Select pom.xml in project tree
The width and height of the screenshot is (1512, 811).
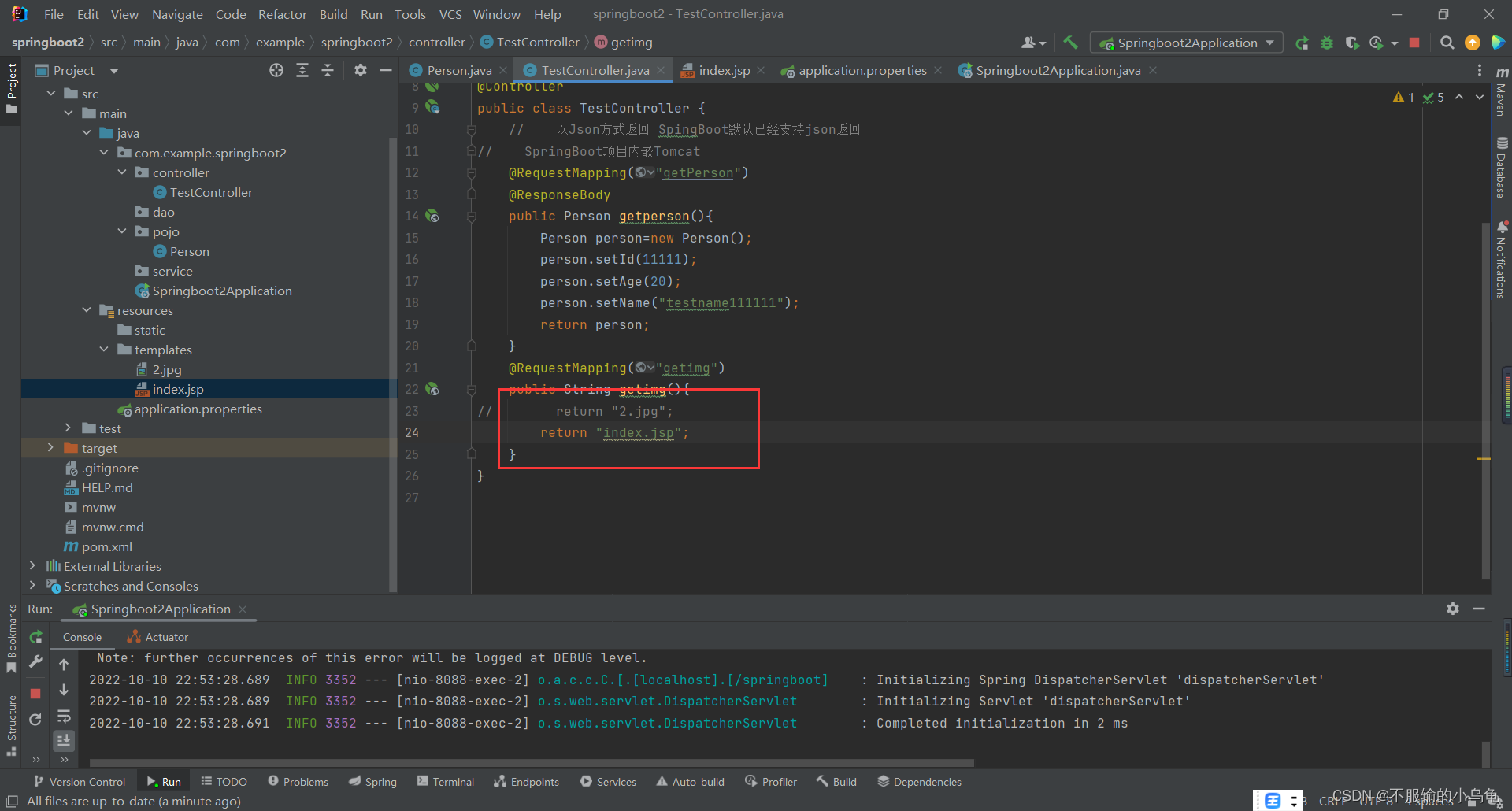click(x=106, y=546)
